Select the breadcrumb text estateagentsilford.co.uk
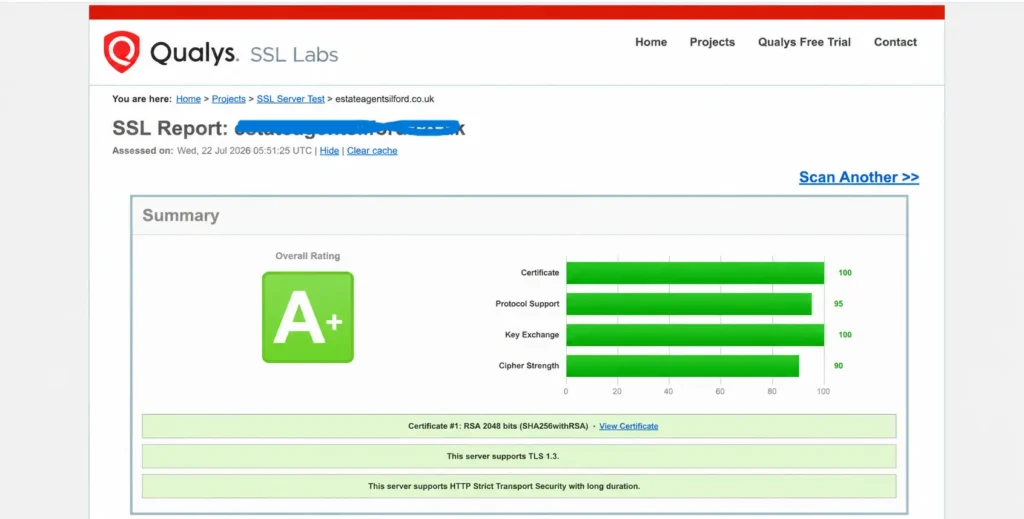The image size is (1024, 519). [x=385, y=99]
